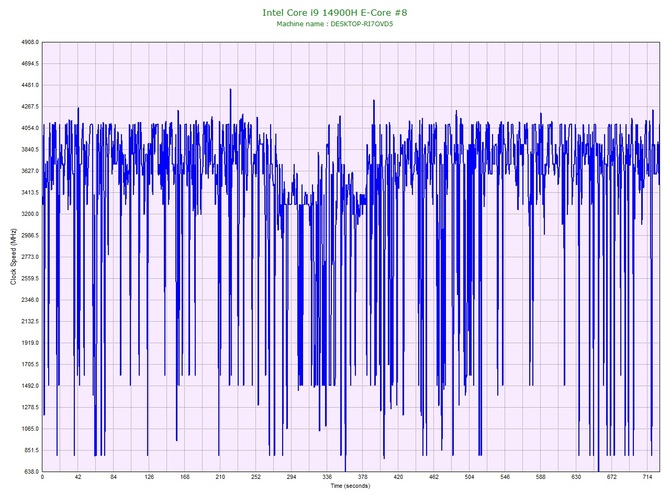Image resolution: width=670 pixels, height=503 pixels.
Task: Click the 3200.0 y-axis value
Action: click(x=29, y=214)
